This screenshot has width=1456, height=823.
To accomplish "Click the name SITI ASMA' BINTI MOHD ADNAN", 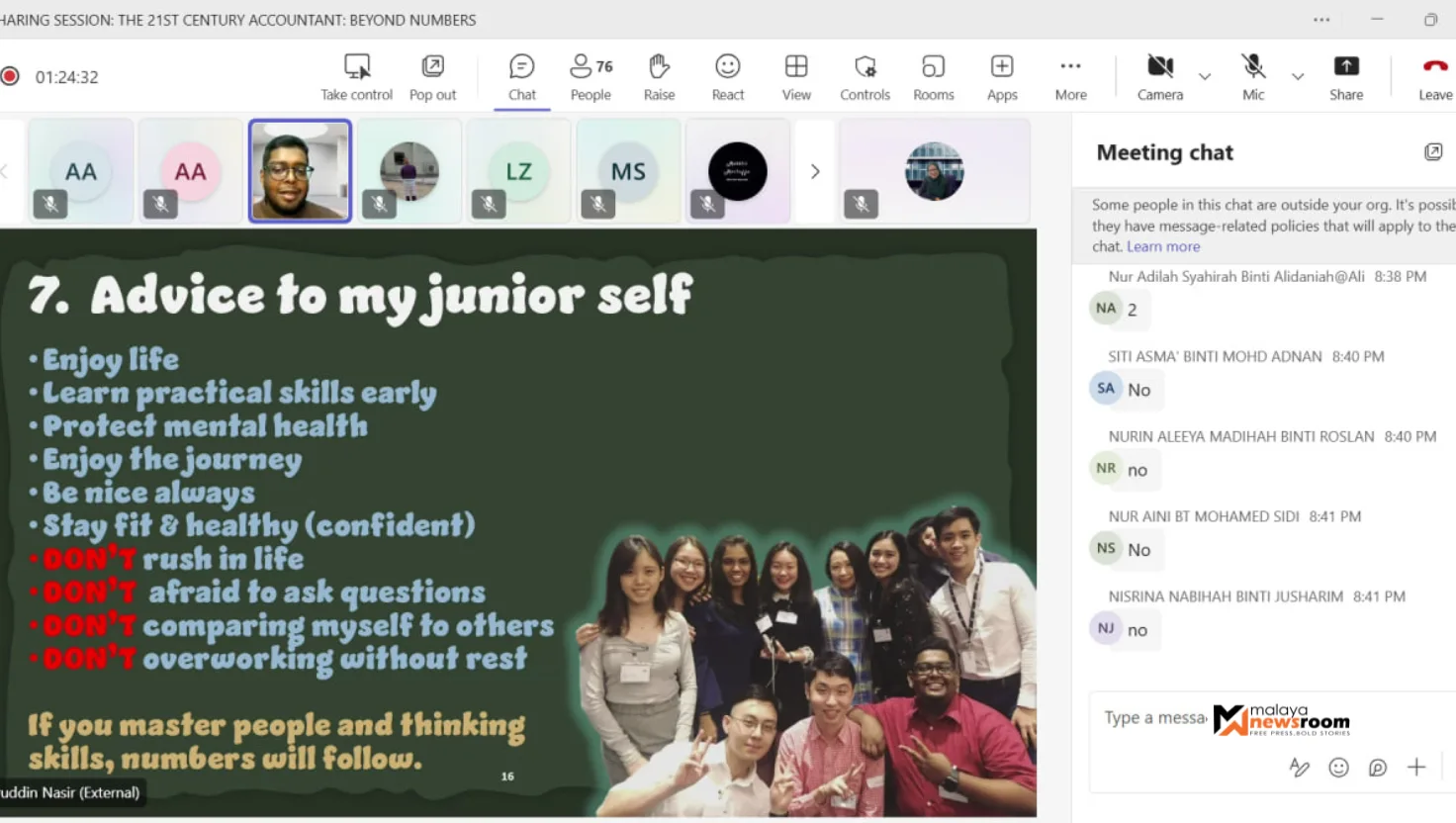I will (1215, 356).
